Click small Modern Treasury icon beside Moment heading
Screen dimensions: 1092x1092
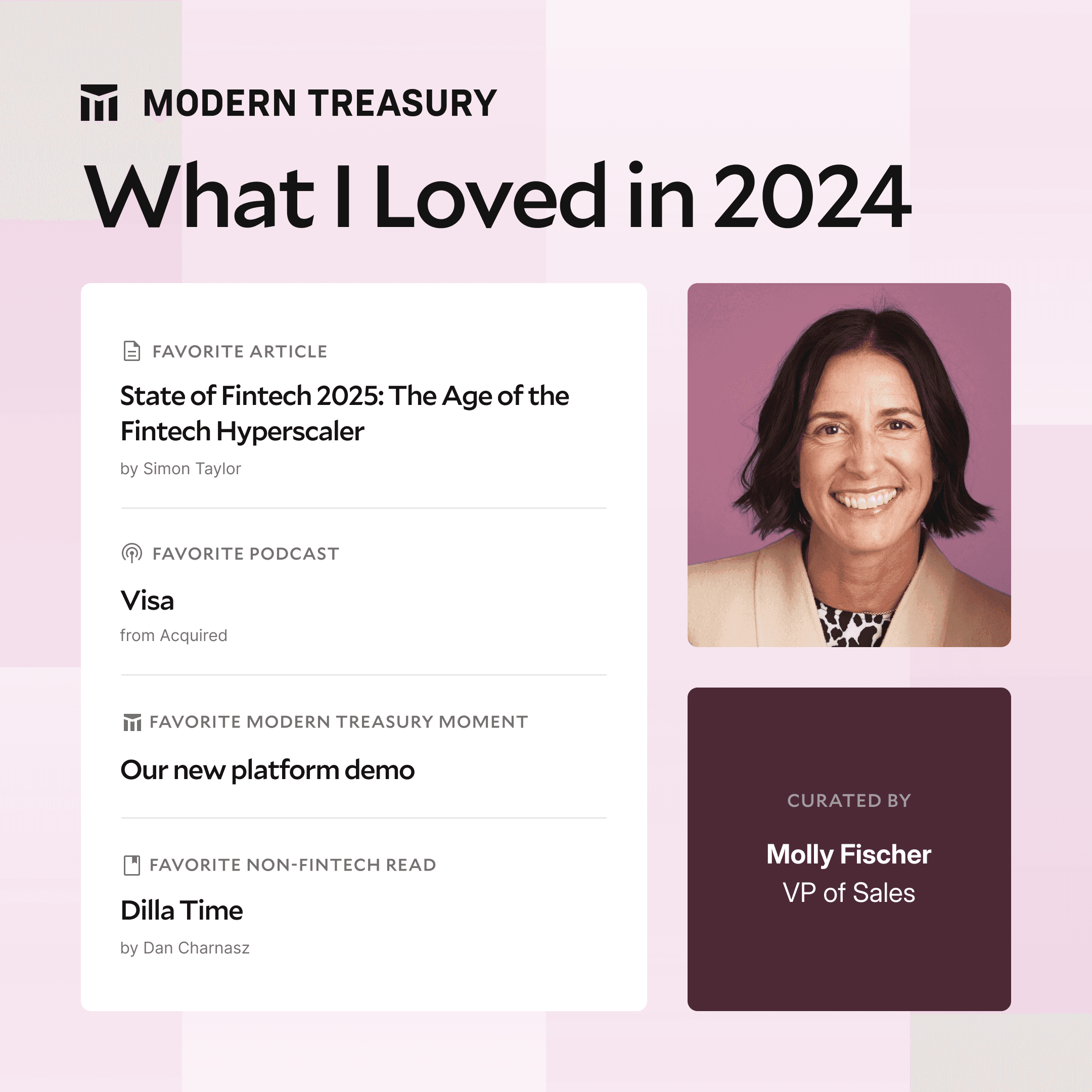tap(131, 722)
